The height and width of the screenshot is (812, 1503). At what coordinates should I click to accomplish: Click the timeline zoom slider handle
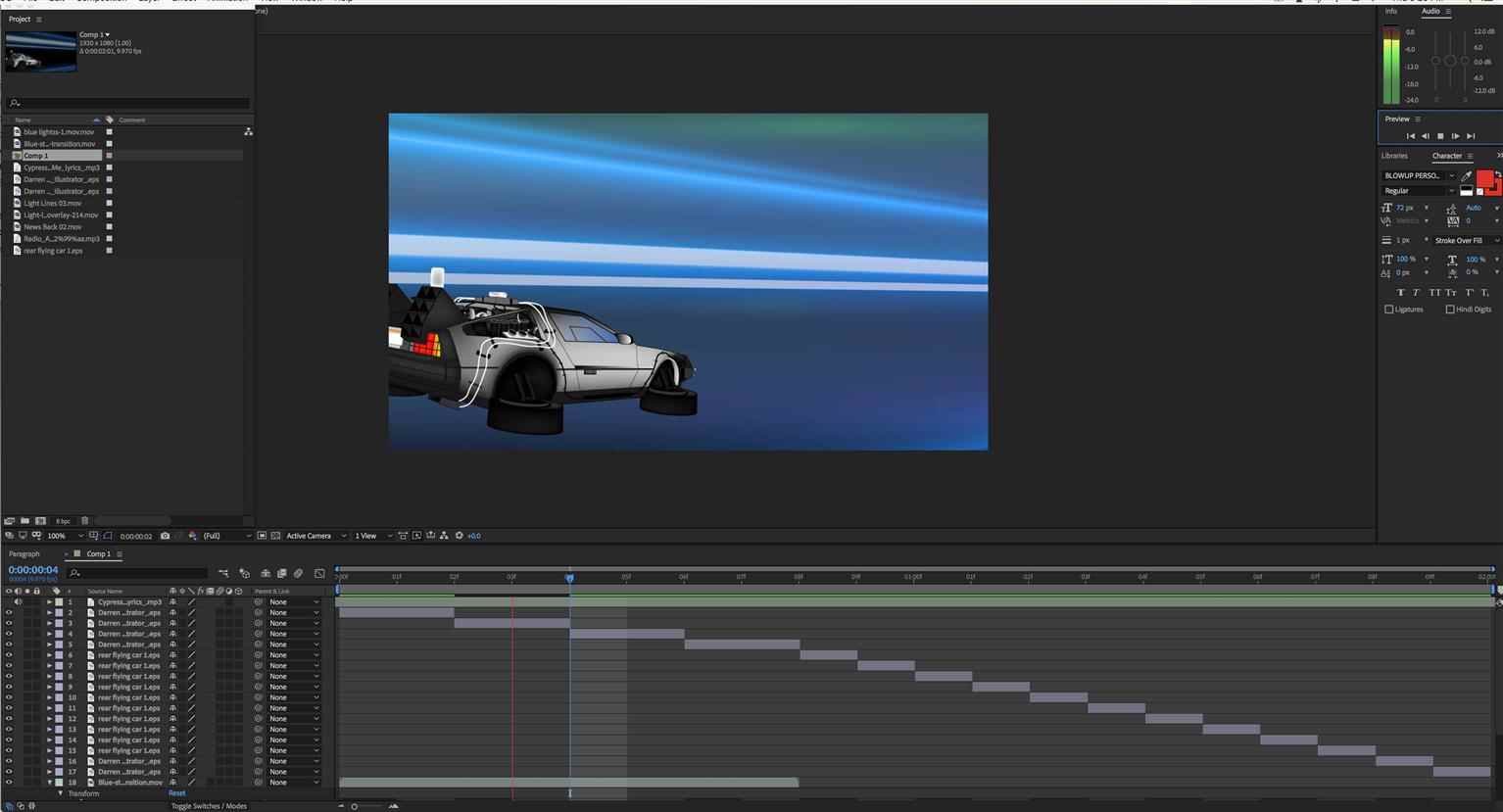click(354, 806)
